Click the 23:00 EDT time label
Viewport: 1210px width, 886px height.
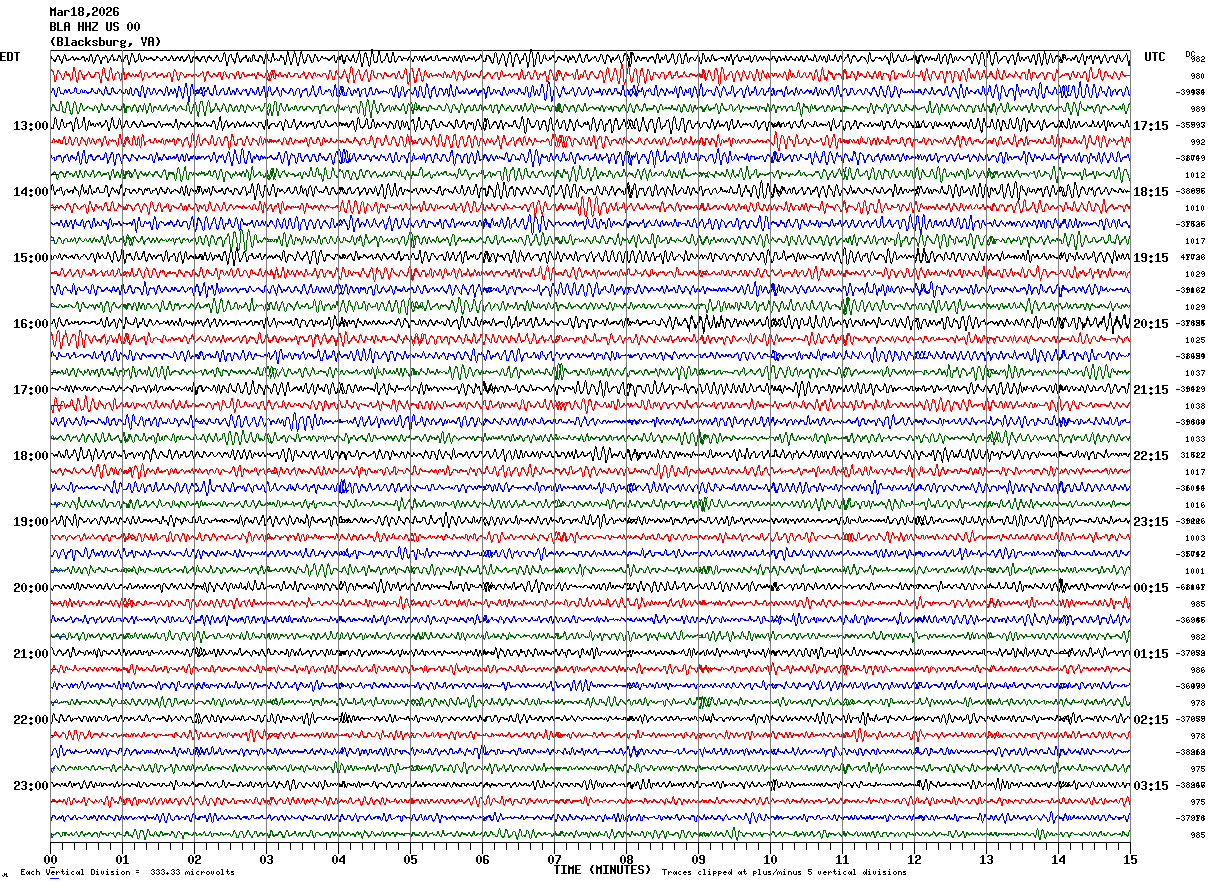[x=30, y=786]
